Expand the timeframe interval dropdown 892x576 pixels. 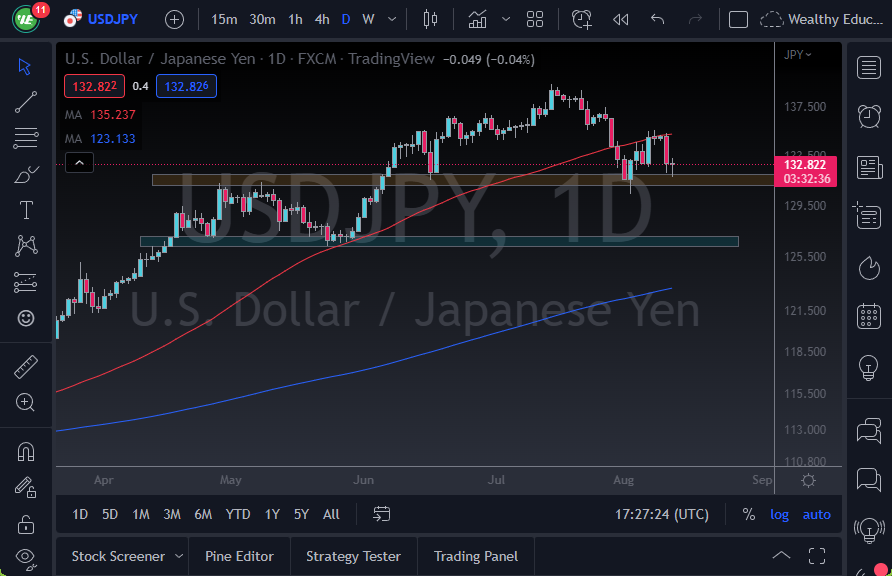pos(392,19)
